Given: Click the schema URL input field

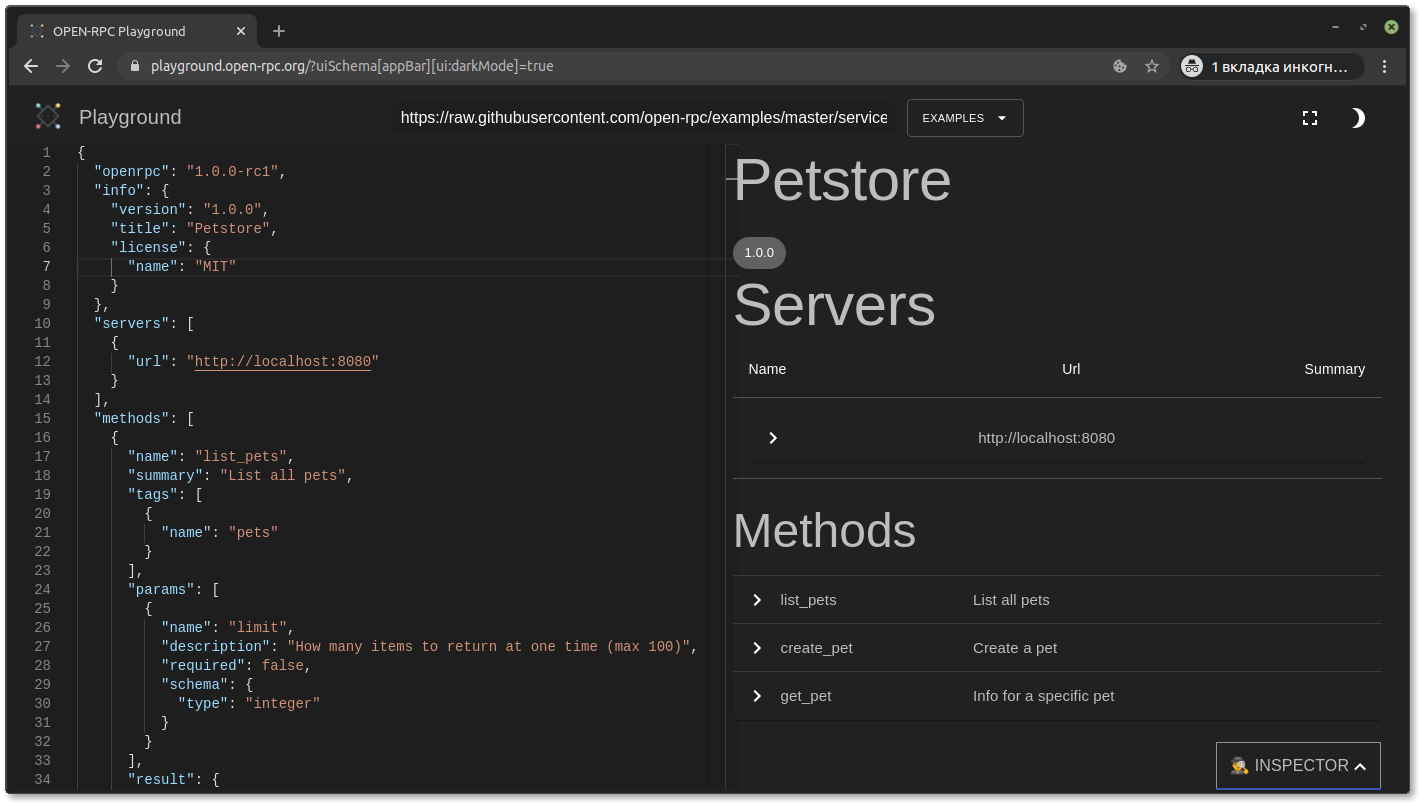Looking at the screenshot, I should [643, 117].
